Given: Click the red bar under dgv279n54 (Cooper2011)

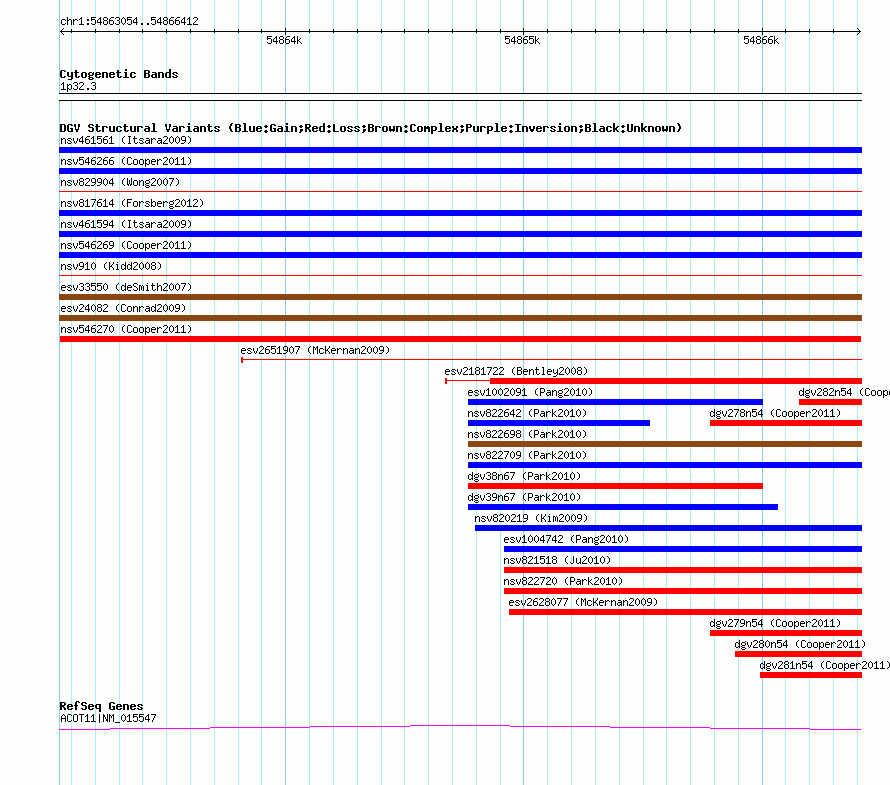Looking at the screenshot, I should coord(786,633).
